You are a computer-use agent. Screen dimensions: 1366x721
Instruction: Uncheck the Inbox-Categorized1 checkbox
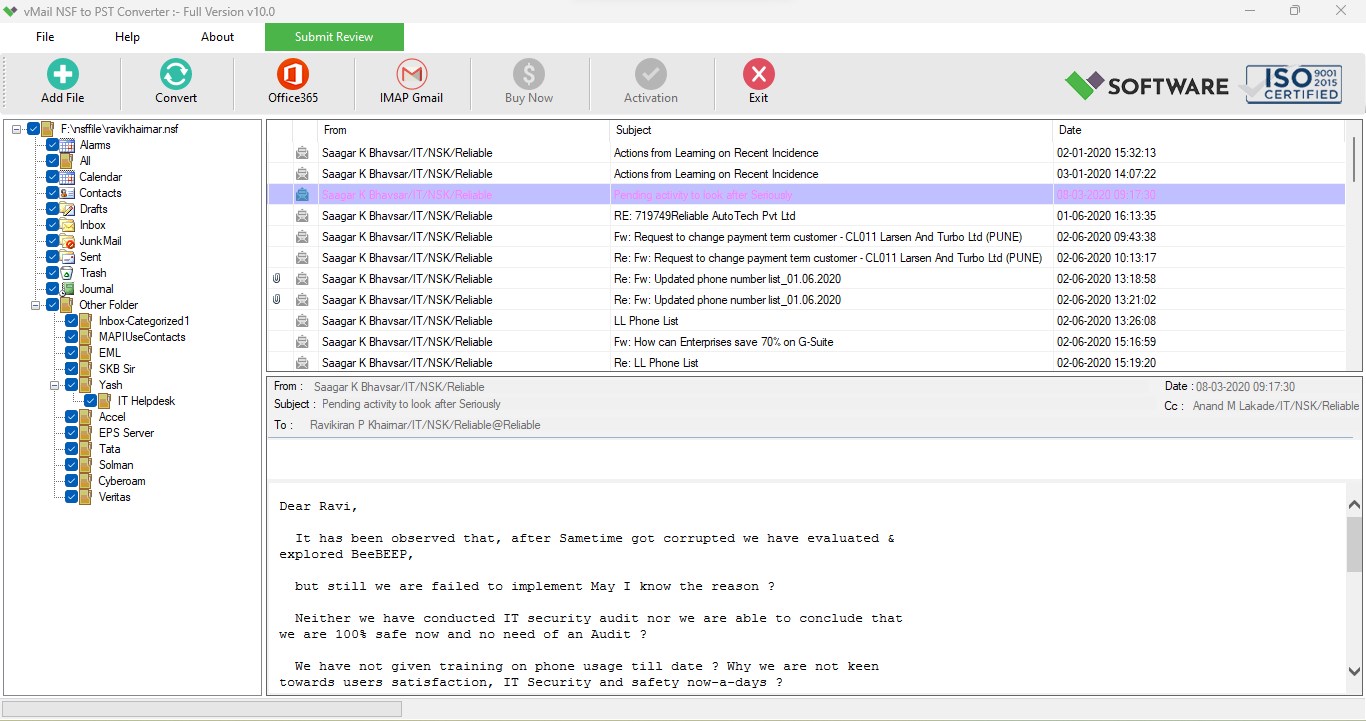(x=72, y=321)
